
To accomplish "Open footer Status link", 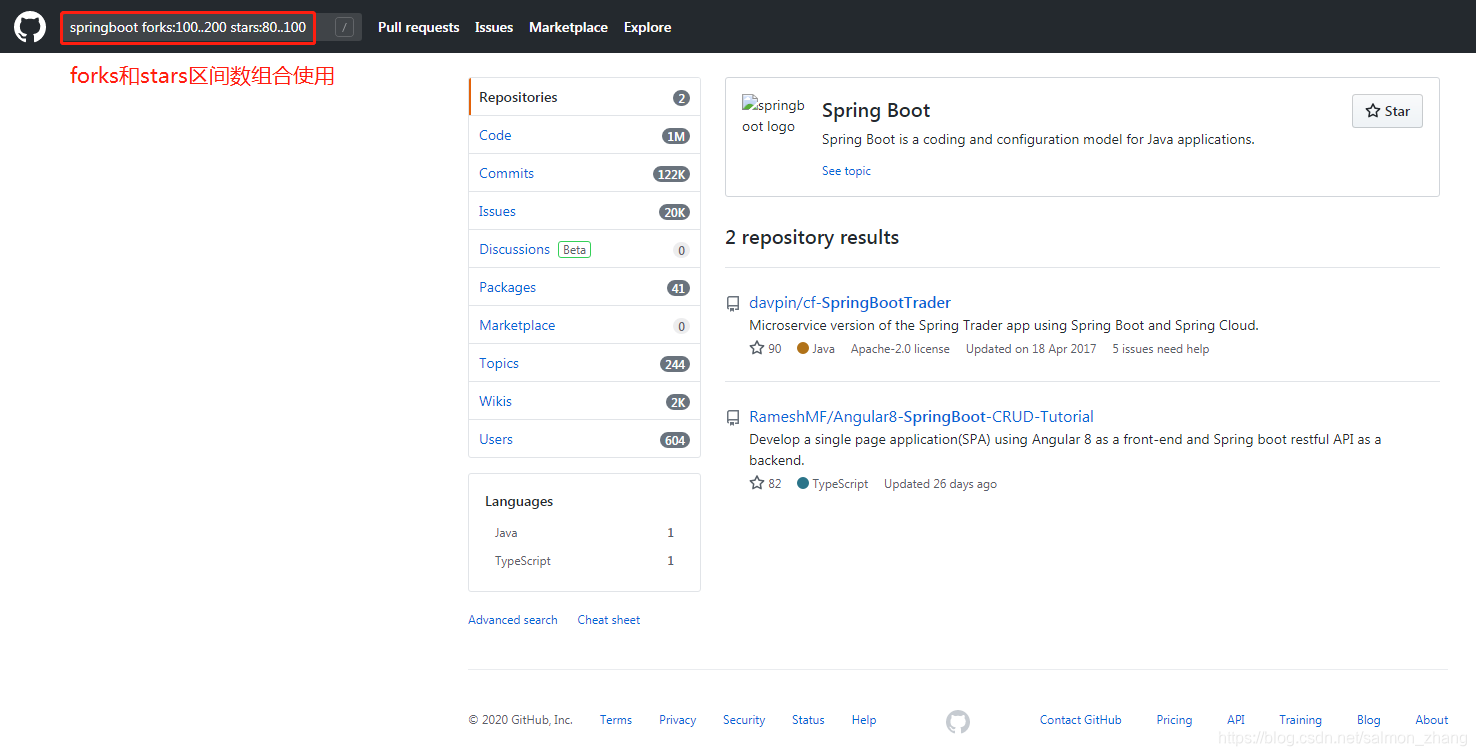I will pyautogui.click(x=808, y=720).
